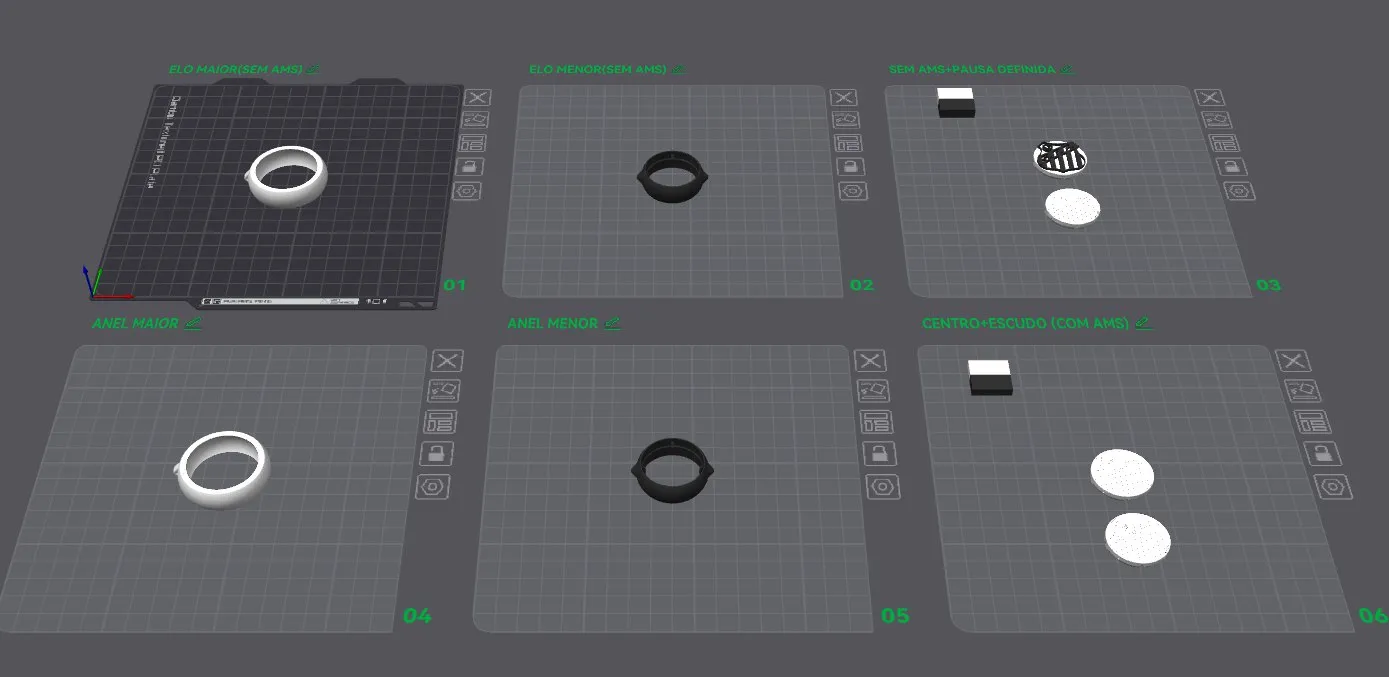Open plate settings for plate 01
1389x677 pixels.
(x=467, y=190)
